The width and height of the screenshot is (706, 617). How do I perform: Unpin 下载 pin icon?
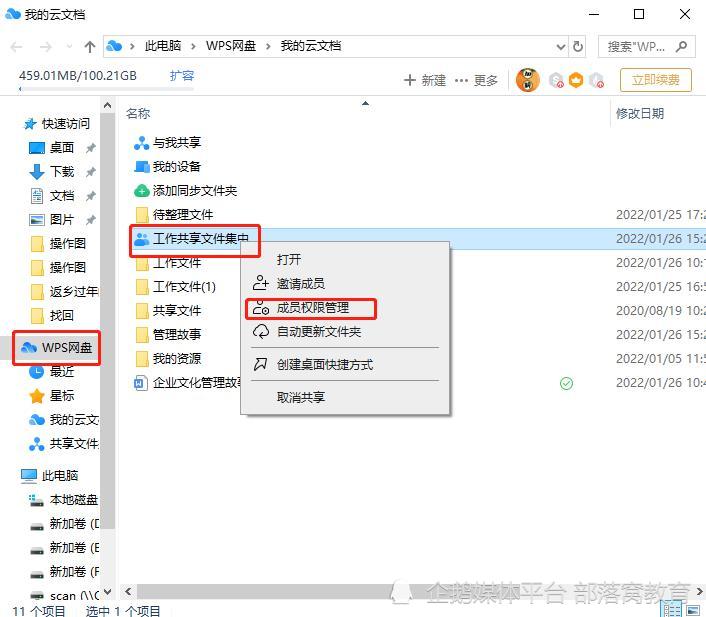(91, 172)
